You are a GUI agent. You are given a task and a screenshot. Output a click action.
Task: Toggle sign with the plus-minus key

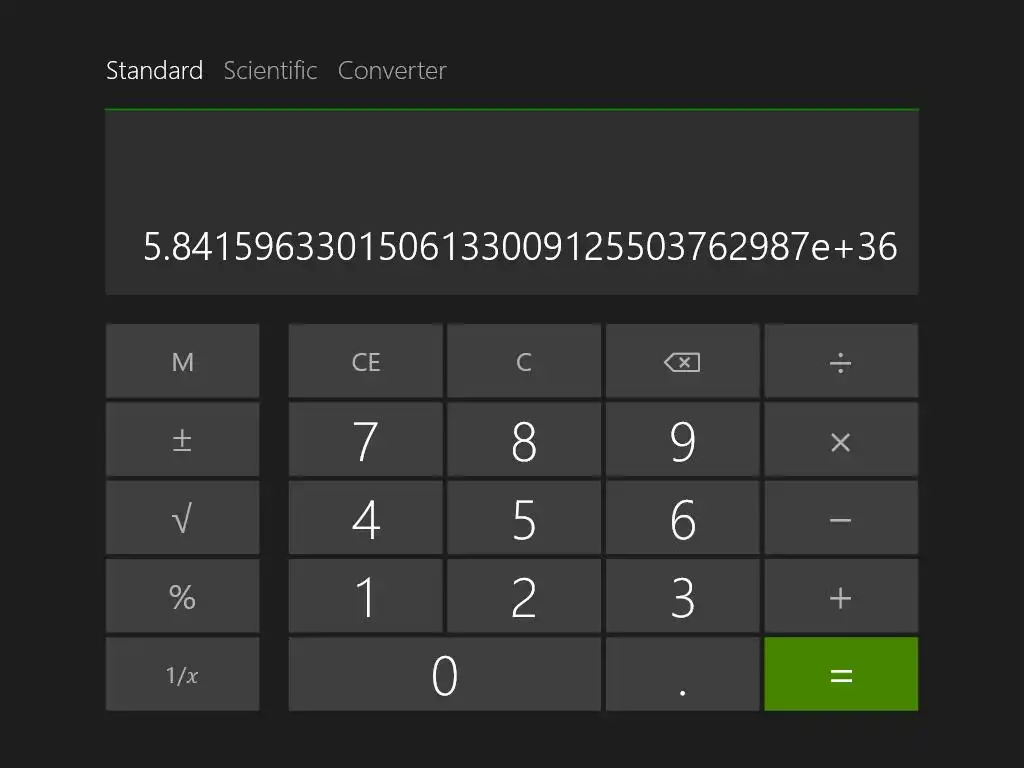pyautogui.click(x=182, y=440)
